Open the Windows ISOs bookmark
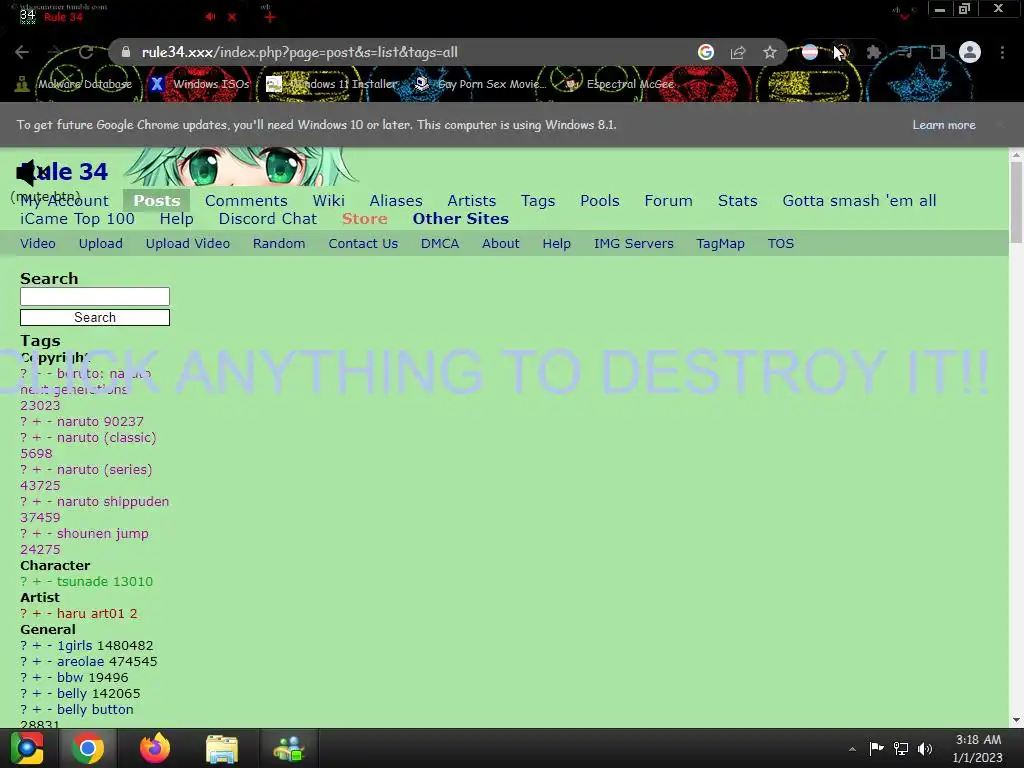 tap(200, 84)
